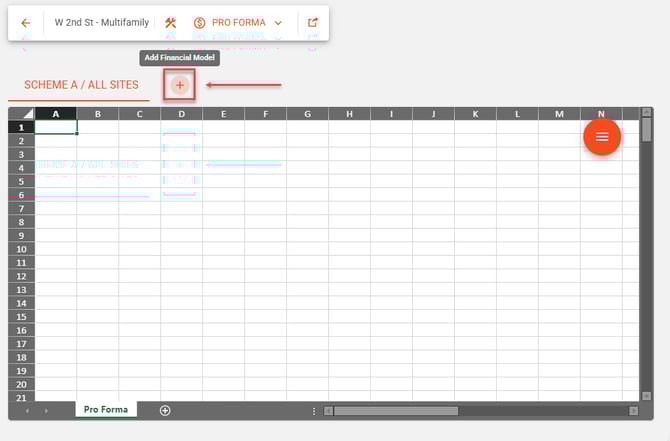Switch to the Pro Forma sheet tab
This screenshot has width=670, height=441.
pyautogui.click(x=105, y=410)
